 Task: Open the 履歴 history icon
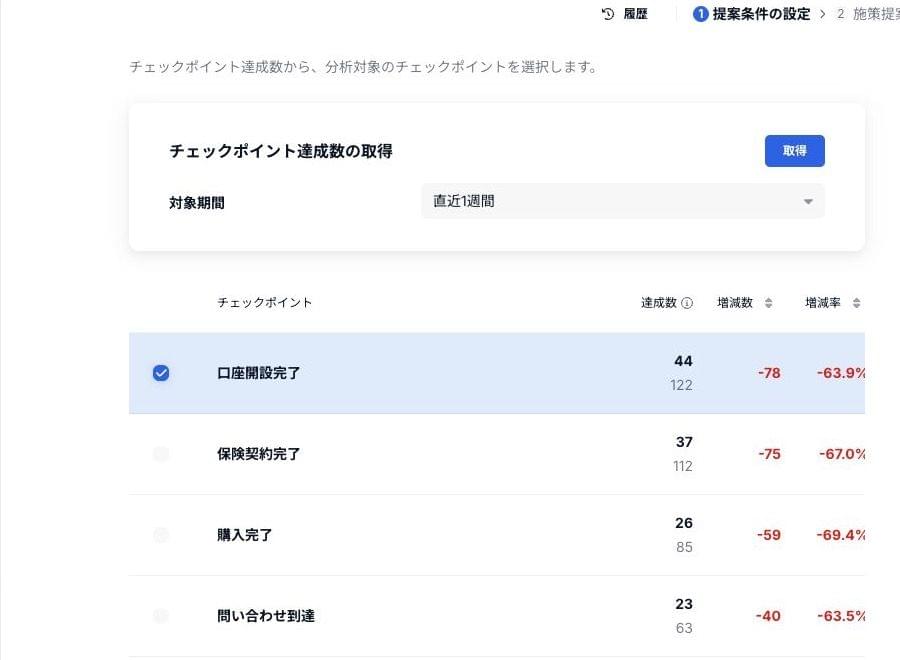click(608, 14)
